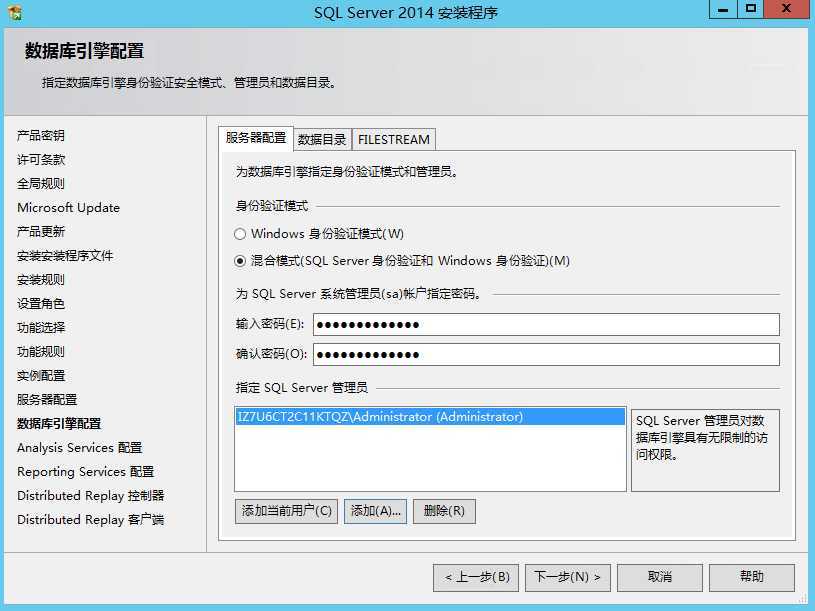Click the 删除(R) button

(444, 511)
